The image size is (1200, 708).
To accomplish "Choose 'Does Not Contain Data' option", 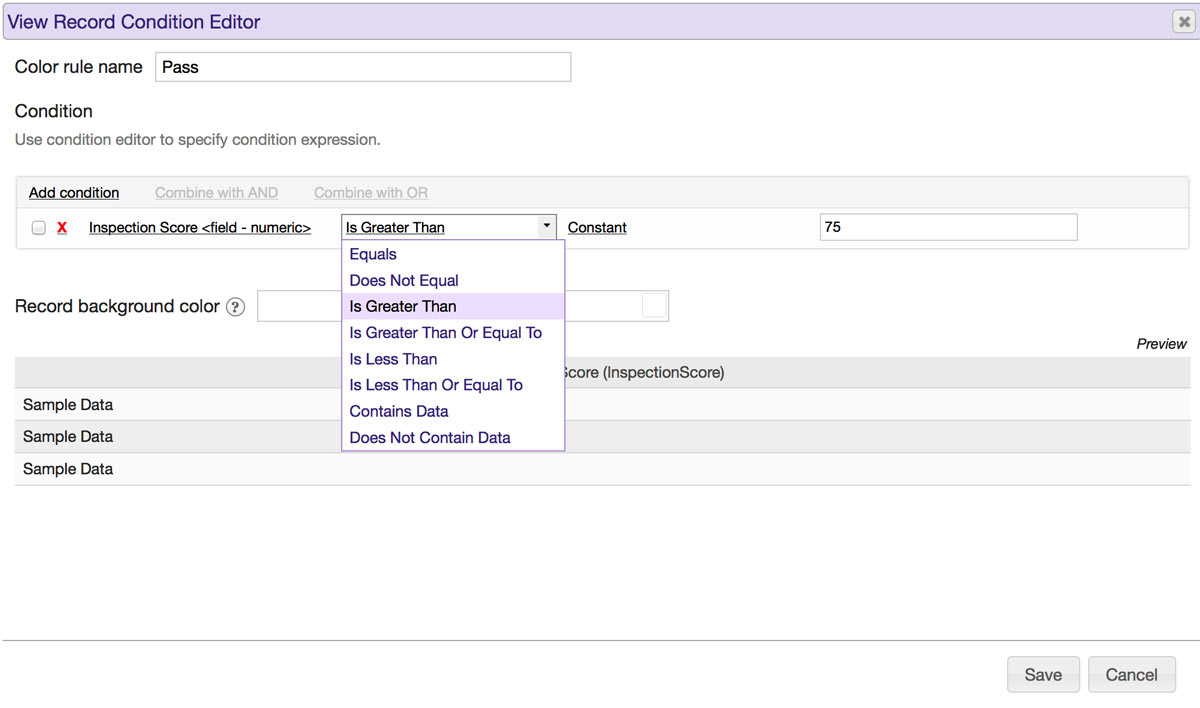I will (x=430, y=437).
